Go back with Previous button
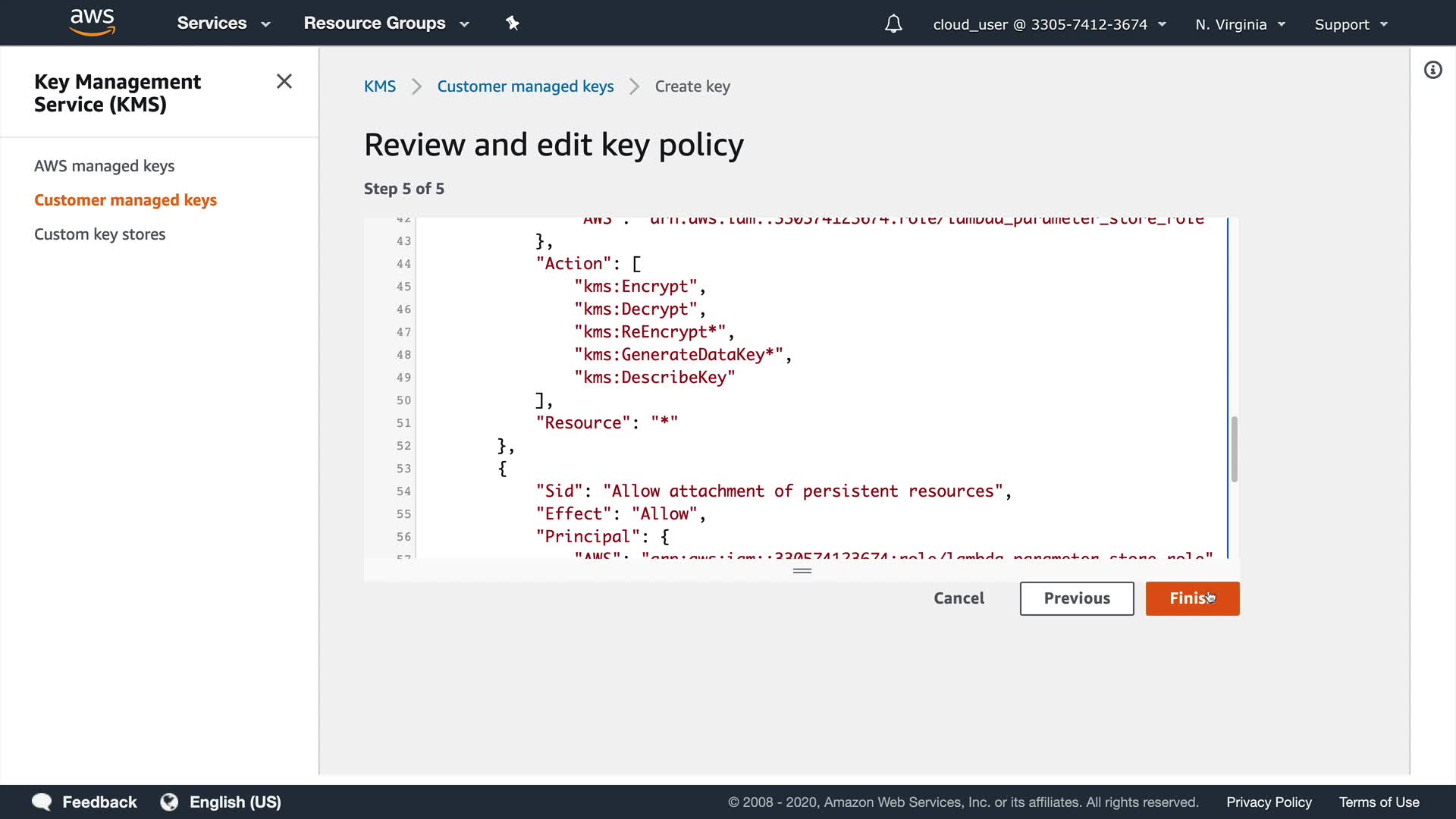 click(1076, 598)
